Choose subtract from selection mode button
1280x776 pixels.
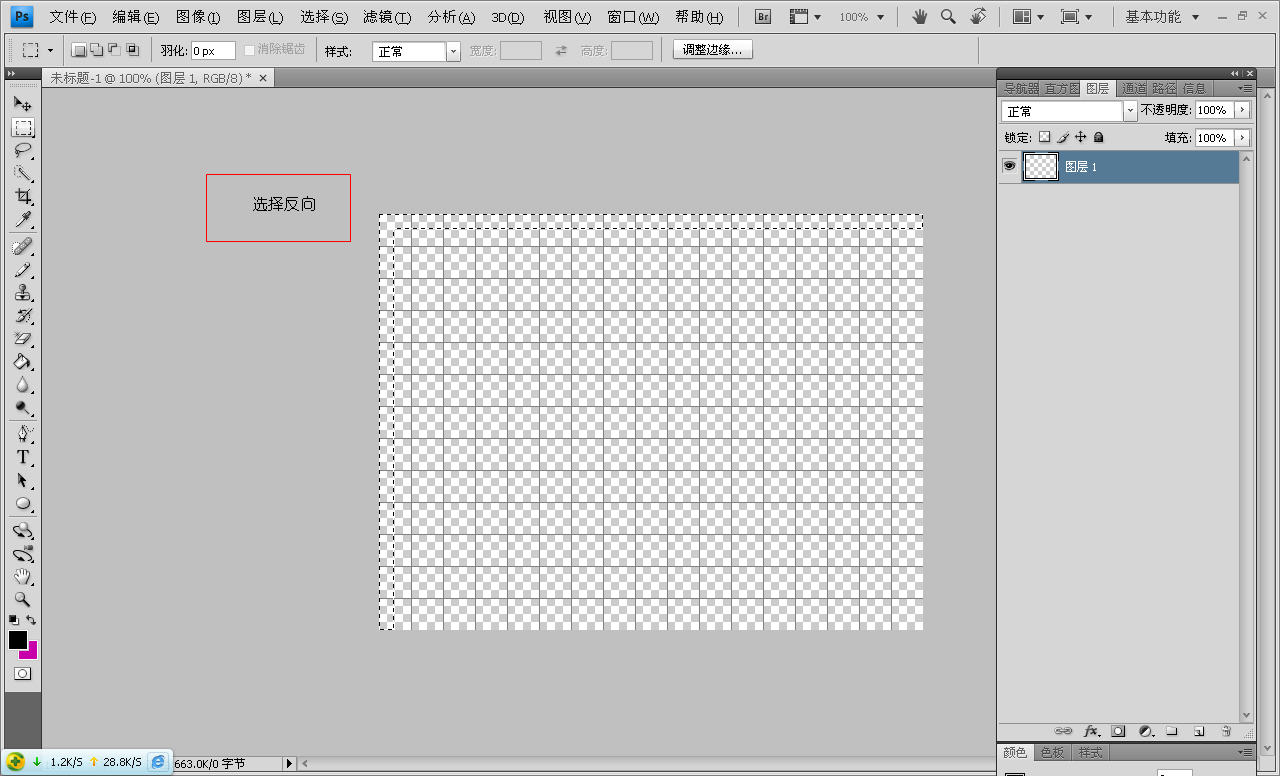click(x=114, y=50)
